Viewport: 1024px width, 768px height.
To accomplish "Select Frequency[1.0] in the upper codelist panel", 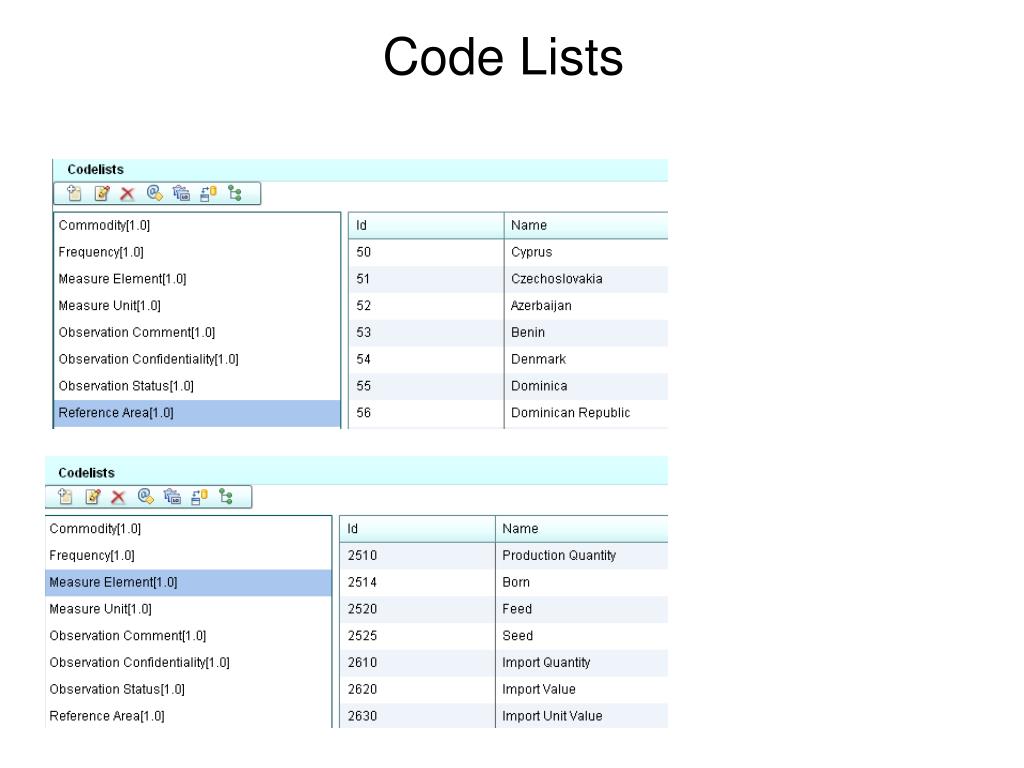I will point(197,252).
